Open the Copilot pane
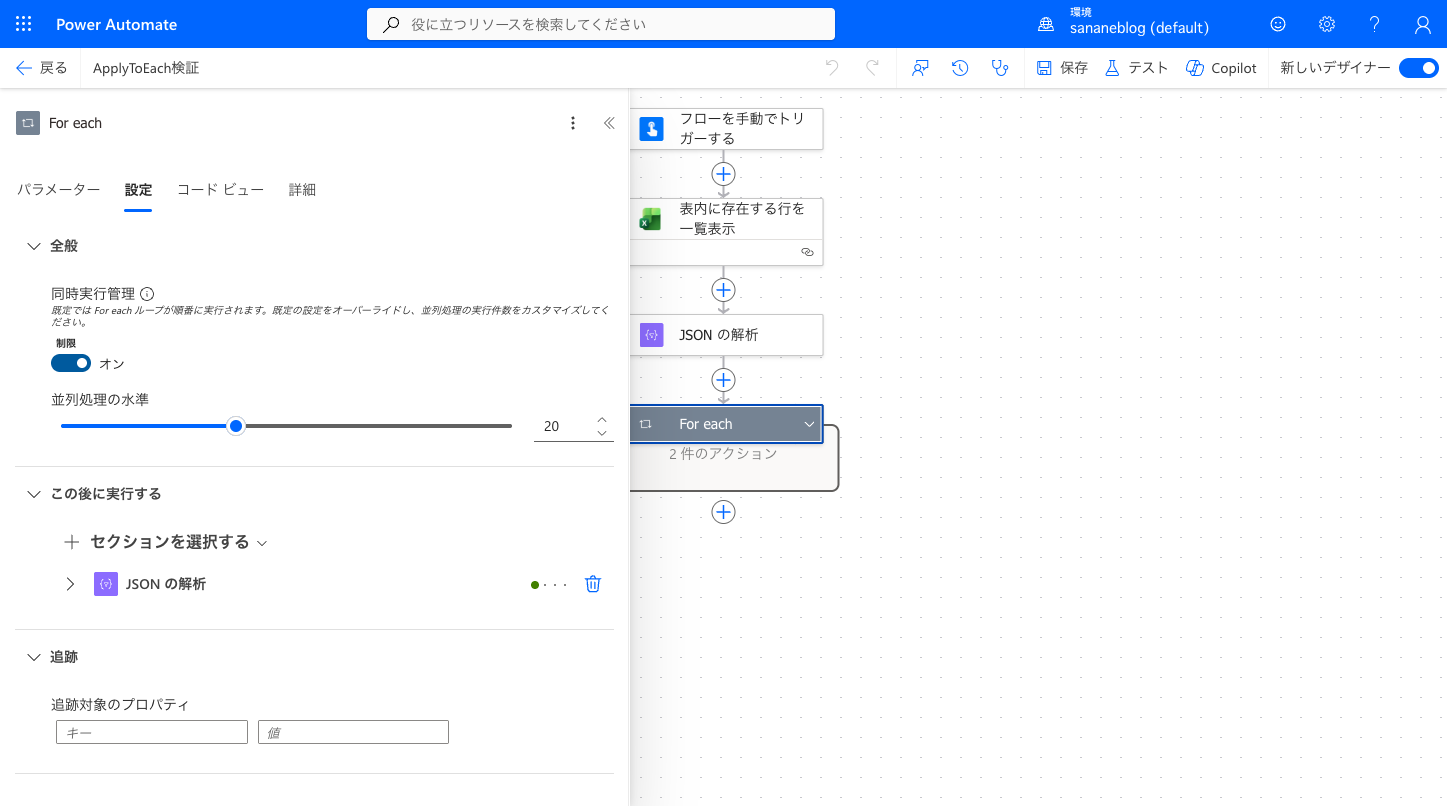Screen dimensions: 1447x806 click(x=1221, y=68)
